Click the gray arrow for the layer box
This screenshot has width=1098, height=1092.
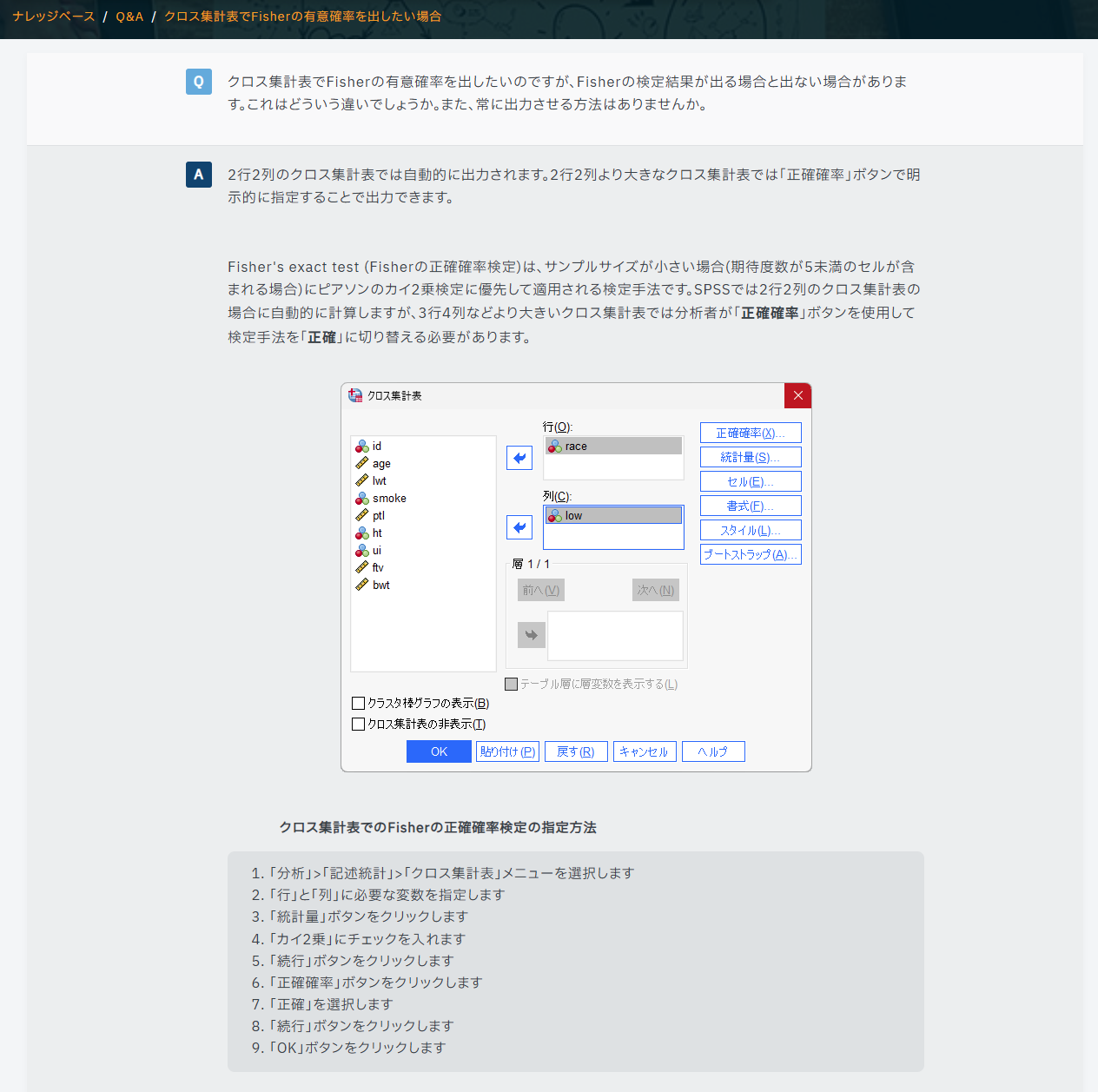(x=531, y=635)
